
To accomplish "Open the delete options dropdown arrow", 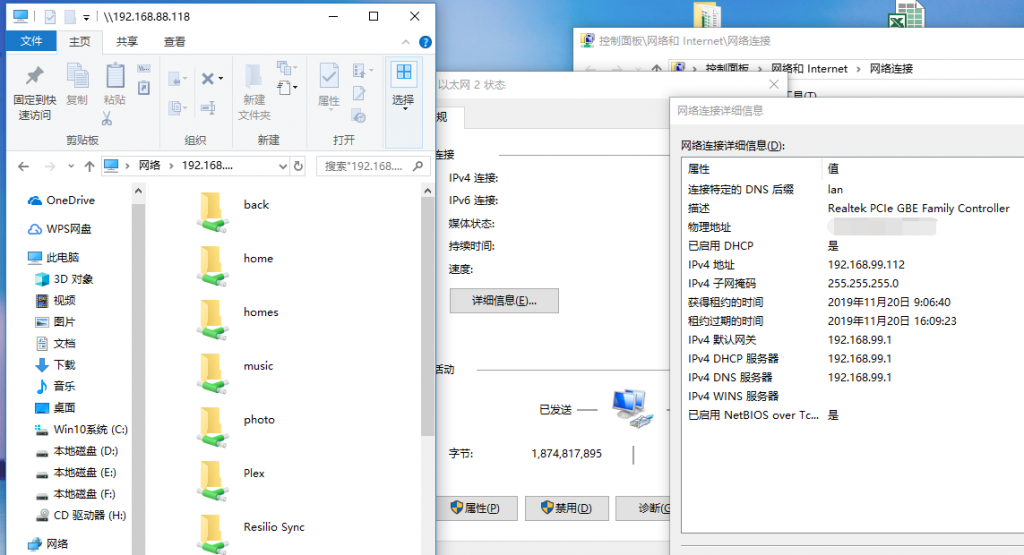I will point(221,79).
